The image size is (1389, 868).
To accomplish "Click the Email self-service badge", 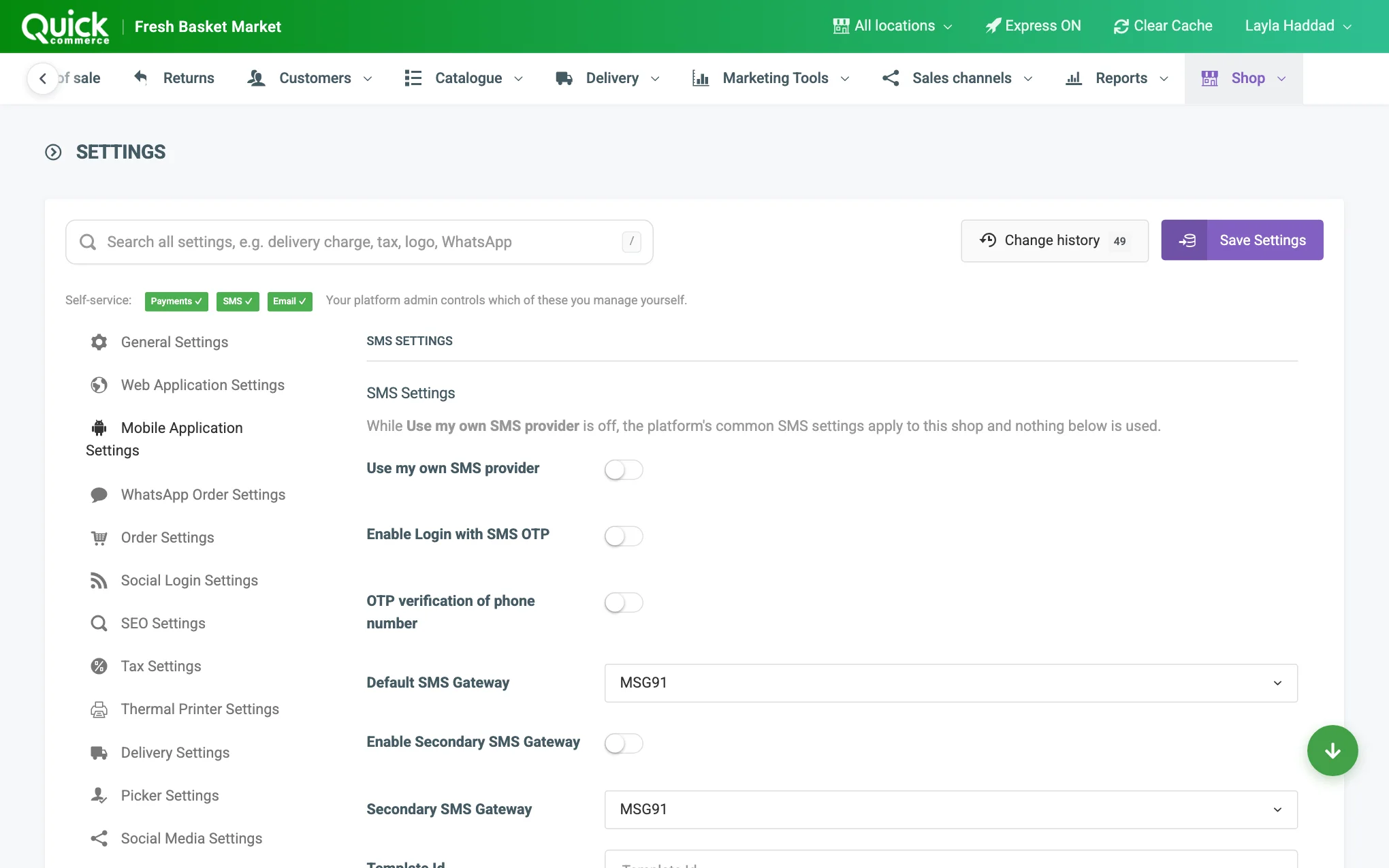I will click(x=289, y=301).
